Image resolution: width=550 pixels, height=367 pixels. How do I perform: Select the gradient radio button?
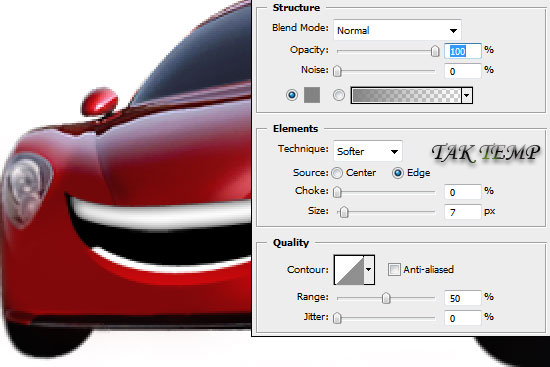[x=338, y=95]
